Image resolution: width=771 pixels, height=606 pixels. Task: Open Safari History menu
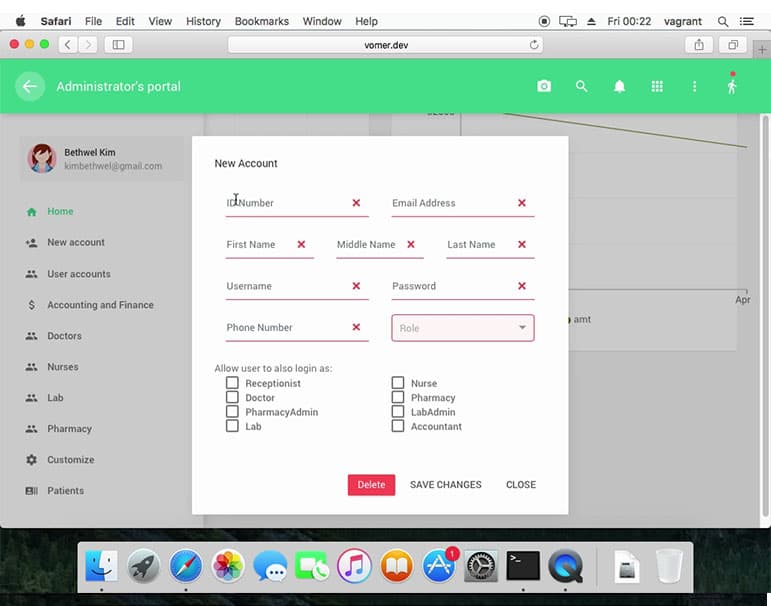pos(203,21)
